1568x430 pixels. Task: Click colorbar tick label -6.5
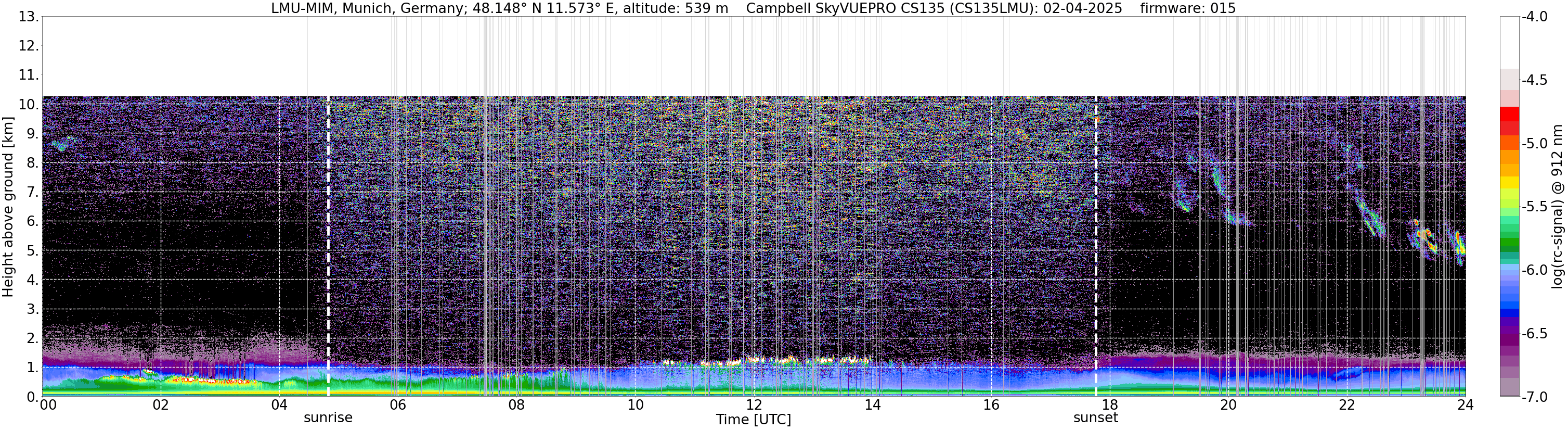(1535, 333)
